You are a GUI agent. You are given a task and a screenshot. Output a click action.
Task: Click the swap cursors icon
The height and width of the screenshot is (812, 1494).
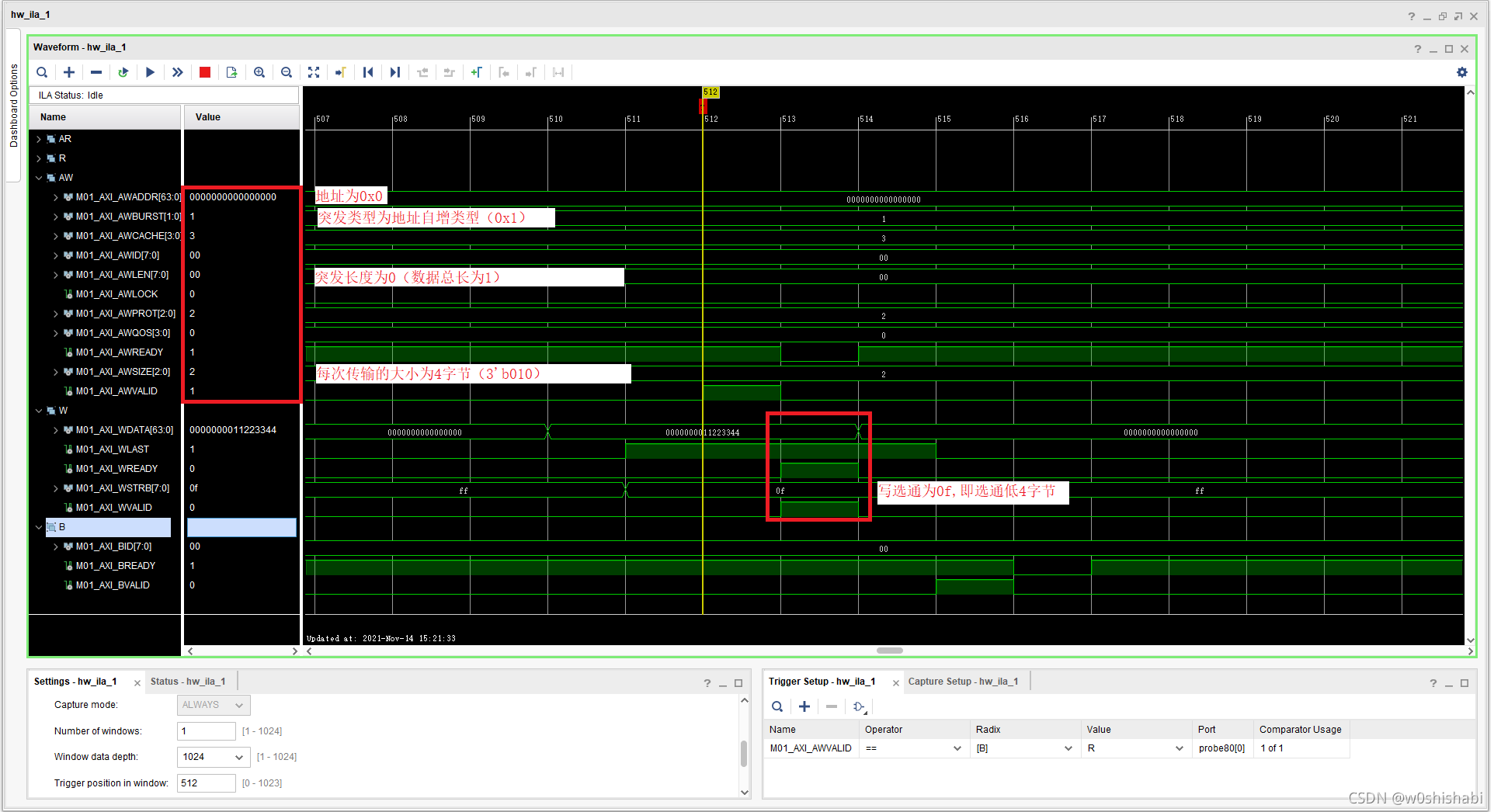click(x=558, y=72)
